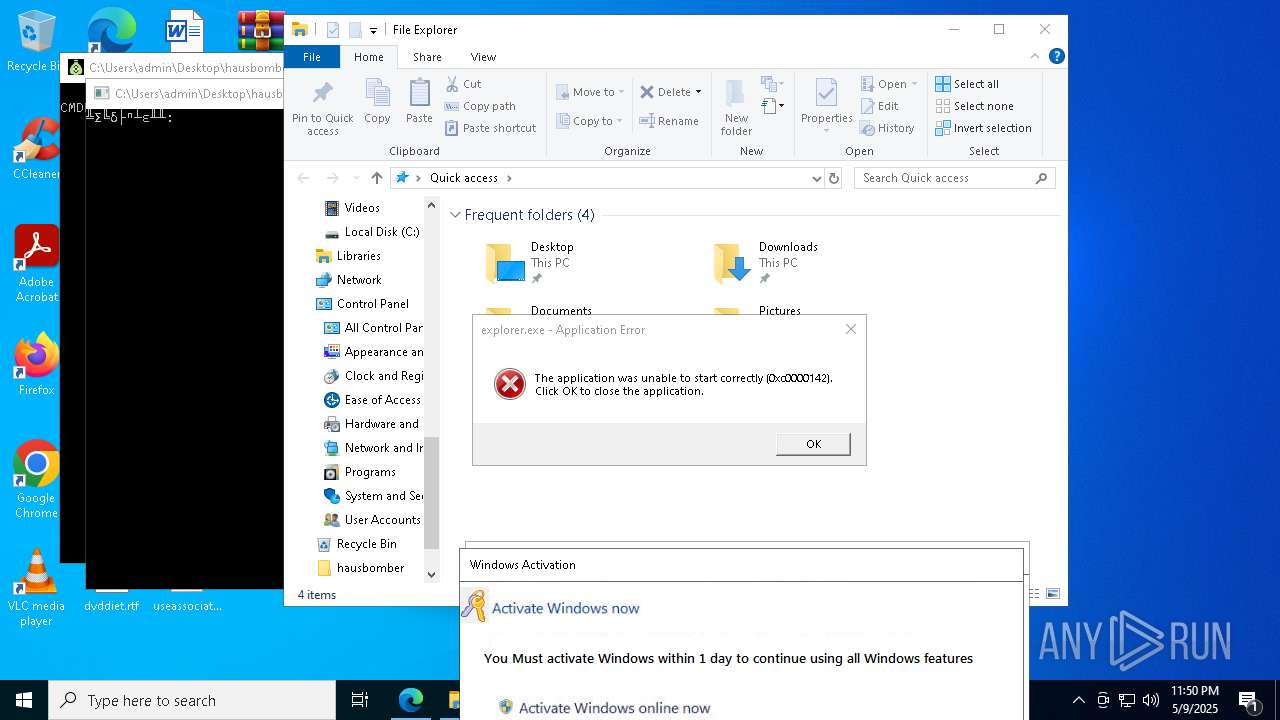Select Libraries in the navigation pane
The image size is (1280, 720).
[x=348, y=256]
